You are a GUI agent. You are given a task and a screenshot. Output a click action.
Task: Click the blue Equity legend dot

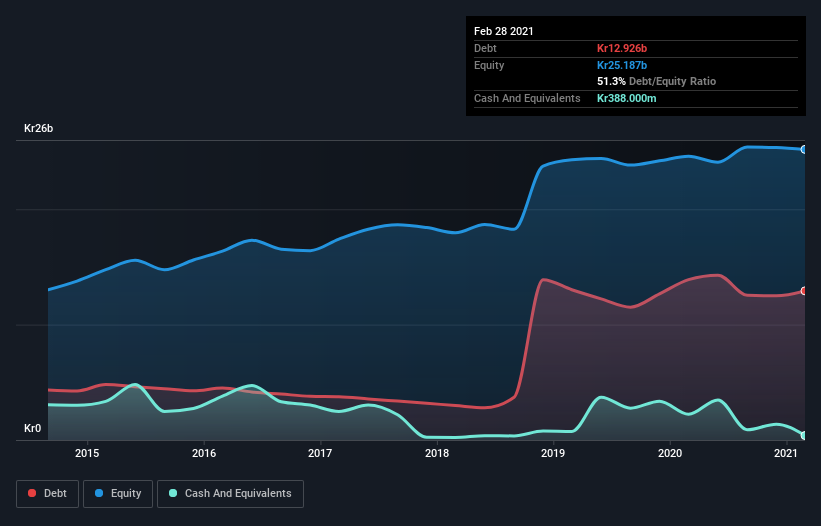click(99, 493)
